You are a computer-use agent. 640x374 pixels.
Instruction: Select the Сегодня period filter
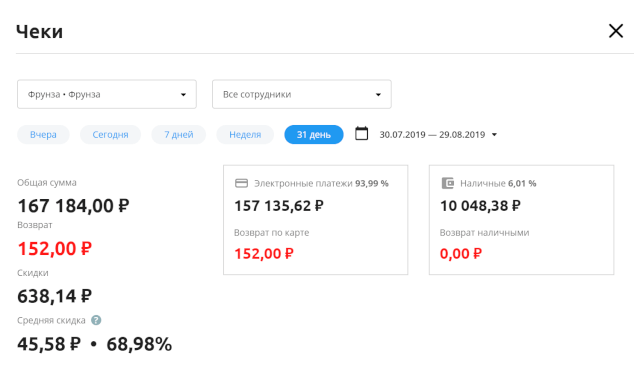coord(110,134)
